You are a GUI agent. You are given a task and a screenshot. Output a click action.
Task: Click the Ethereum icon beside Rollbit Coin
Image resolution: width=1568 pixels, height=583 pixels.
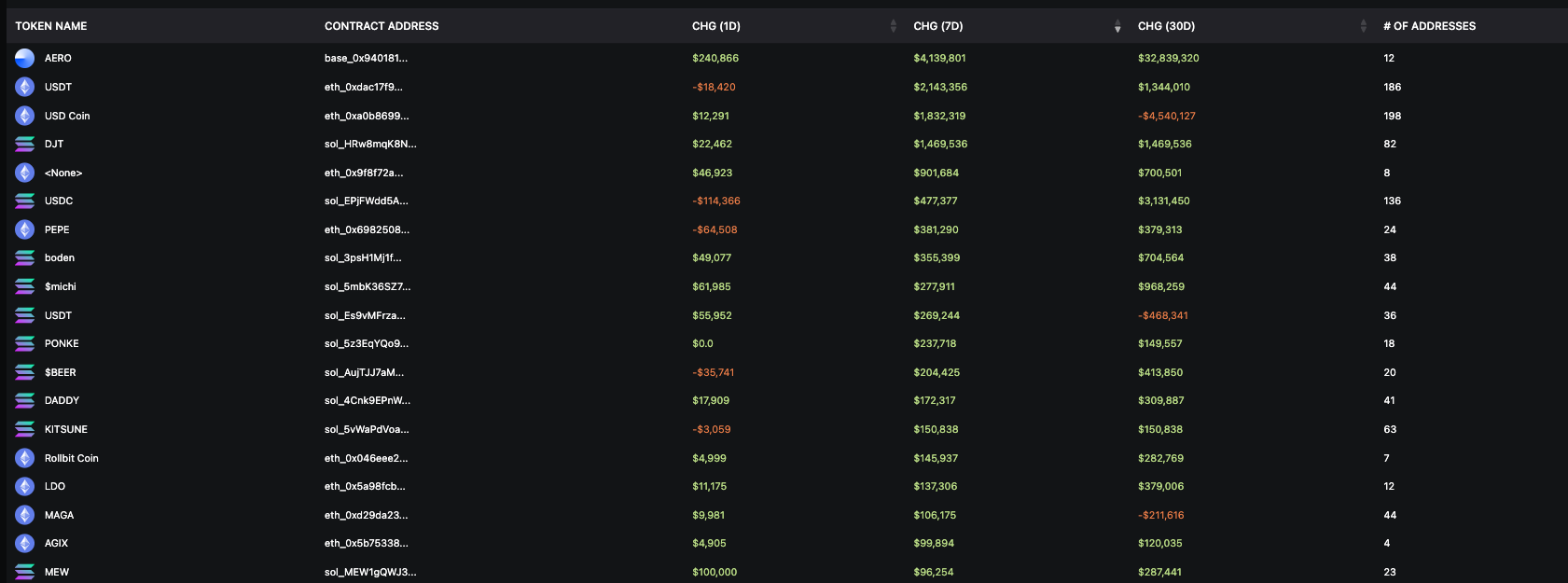coord(25,458)
